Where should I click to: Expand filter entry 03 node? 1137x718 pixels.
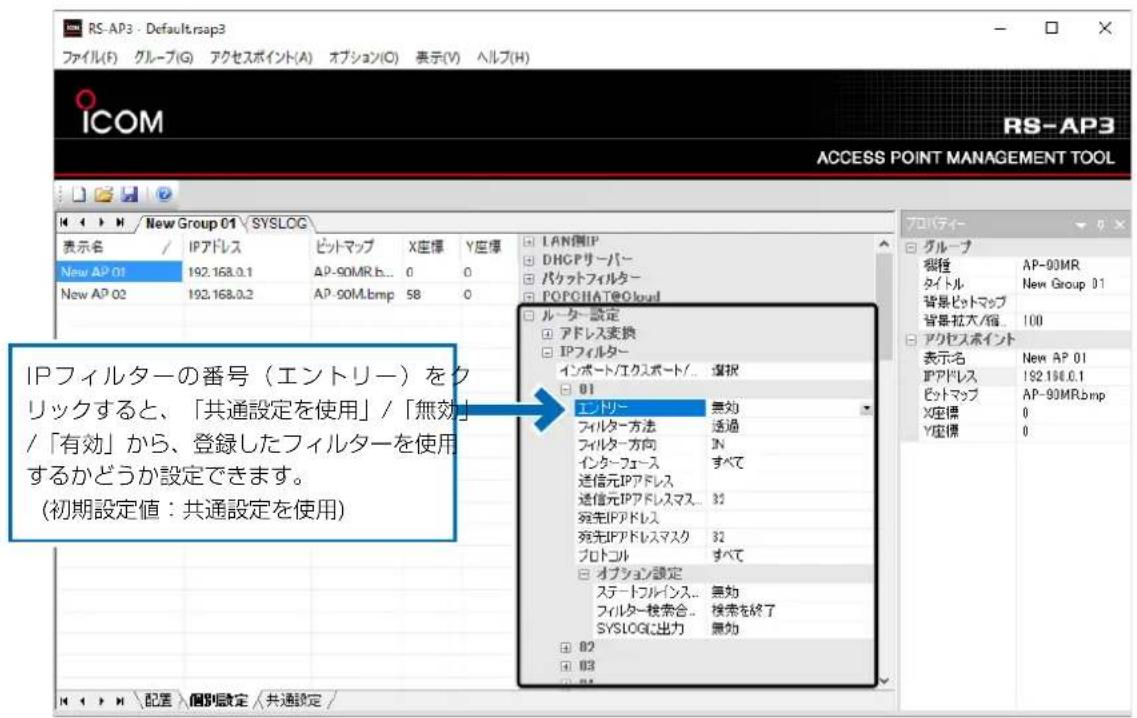pos(566,666)
